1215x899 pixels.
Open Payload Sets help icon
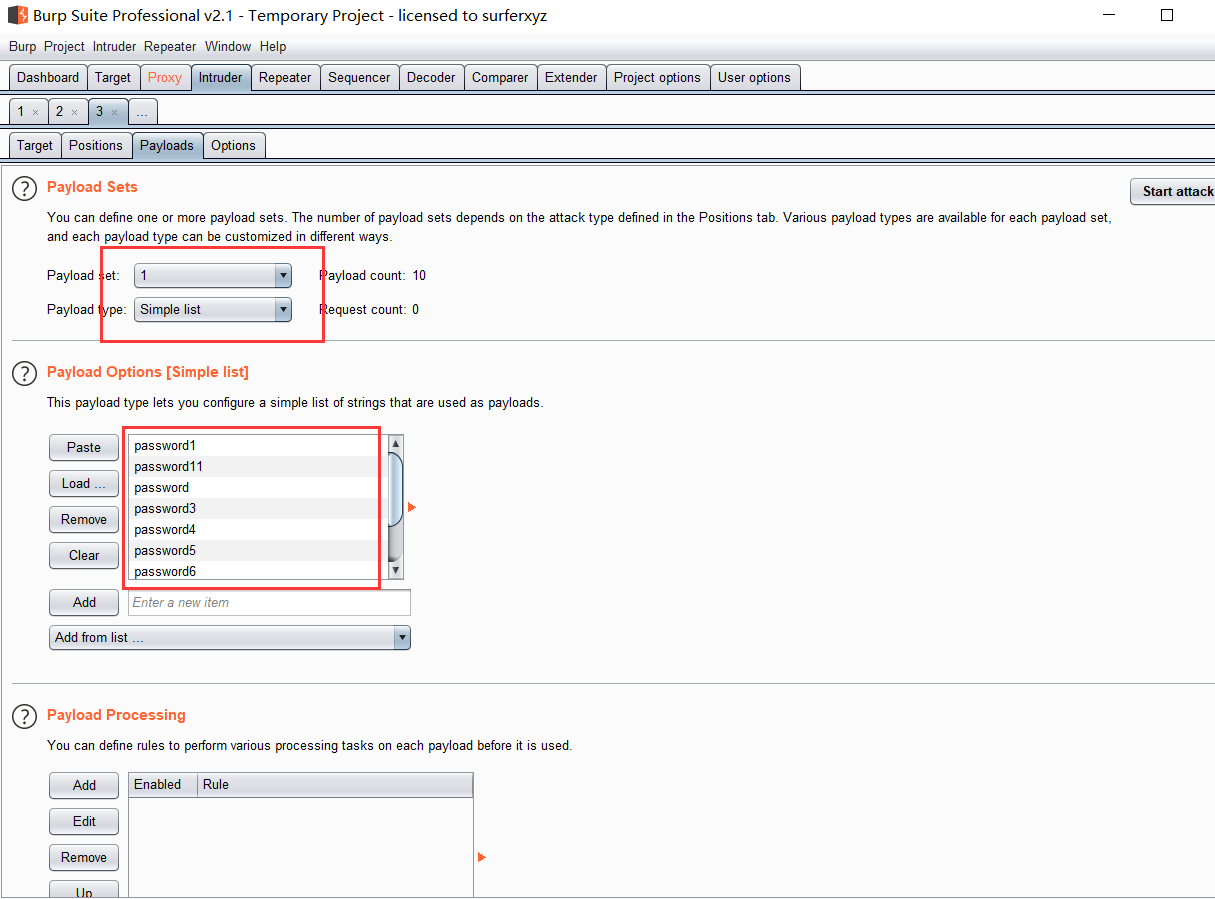[24, 188]
